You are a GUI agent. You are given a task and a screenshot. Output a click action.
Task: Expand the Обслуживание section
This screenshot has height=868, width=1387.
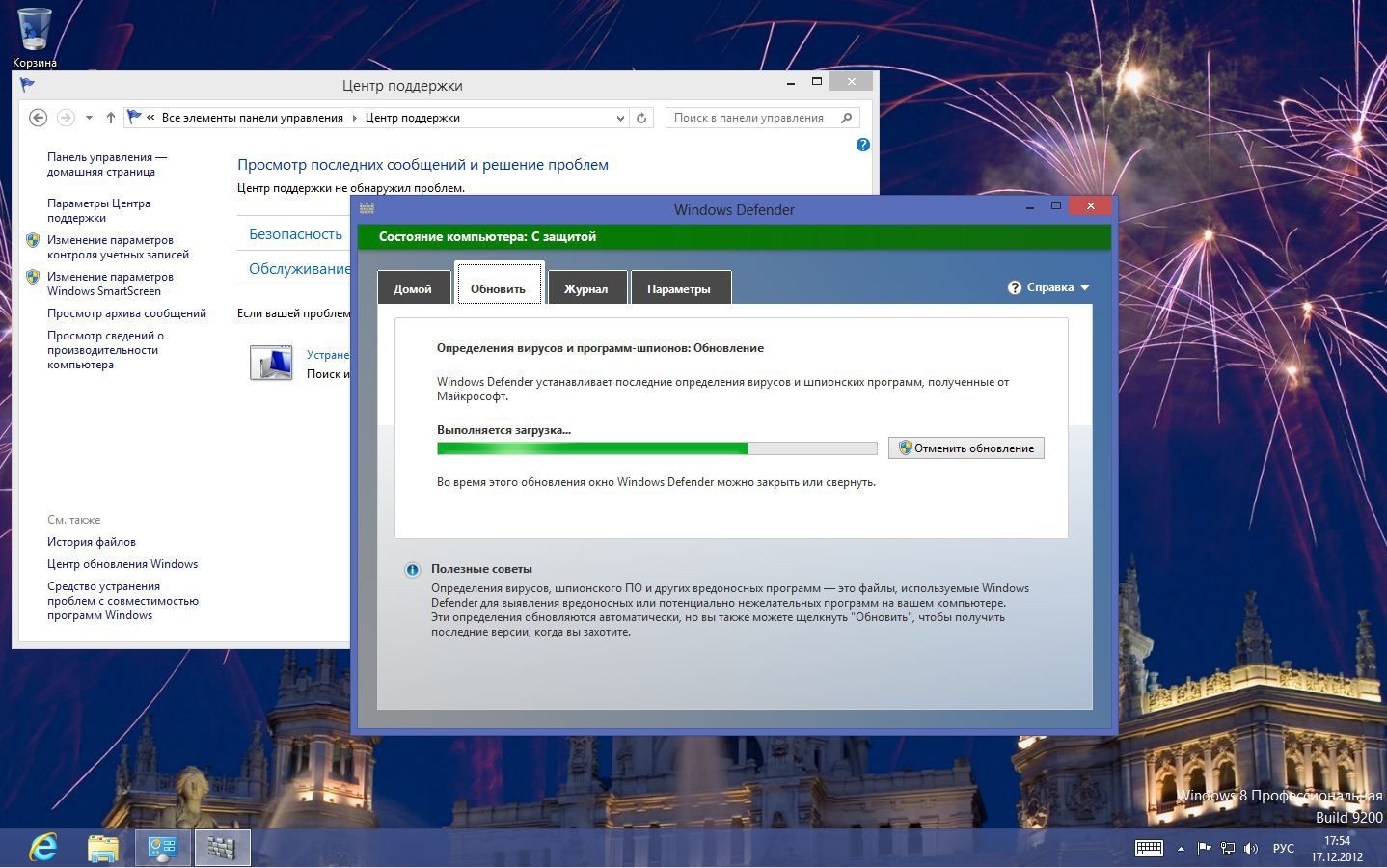click(299, 269)
